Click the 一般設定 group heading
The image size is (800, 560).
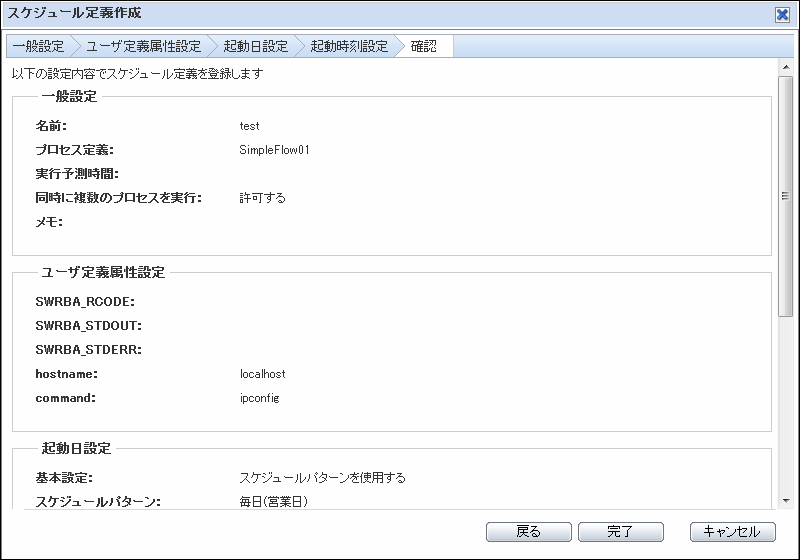tap(69, 96)
